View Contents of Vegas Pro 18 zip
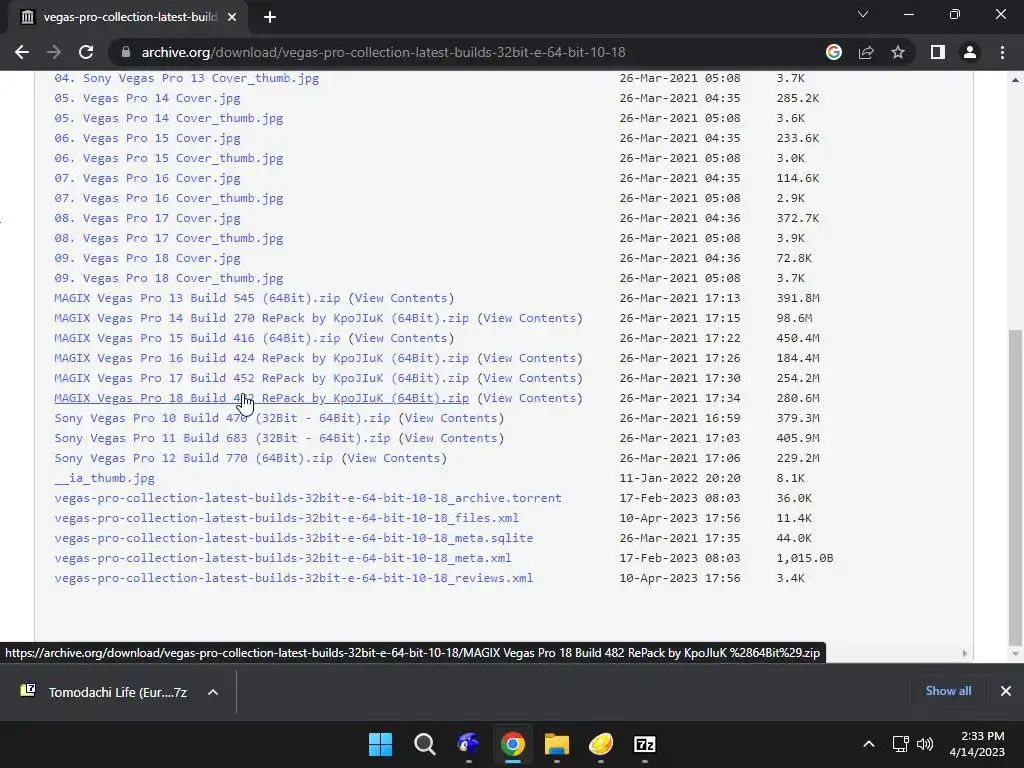This screenshot has width=1024, height=768. click(x=530, y=398)
